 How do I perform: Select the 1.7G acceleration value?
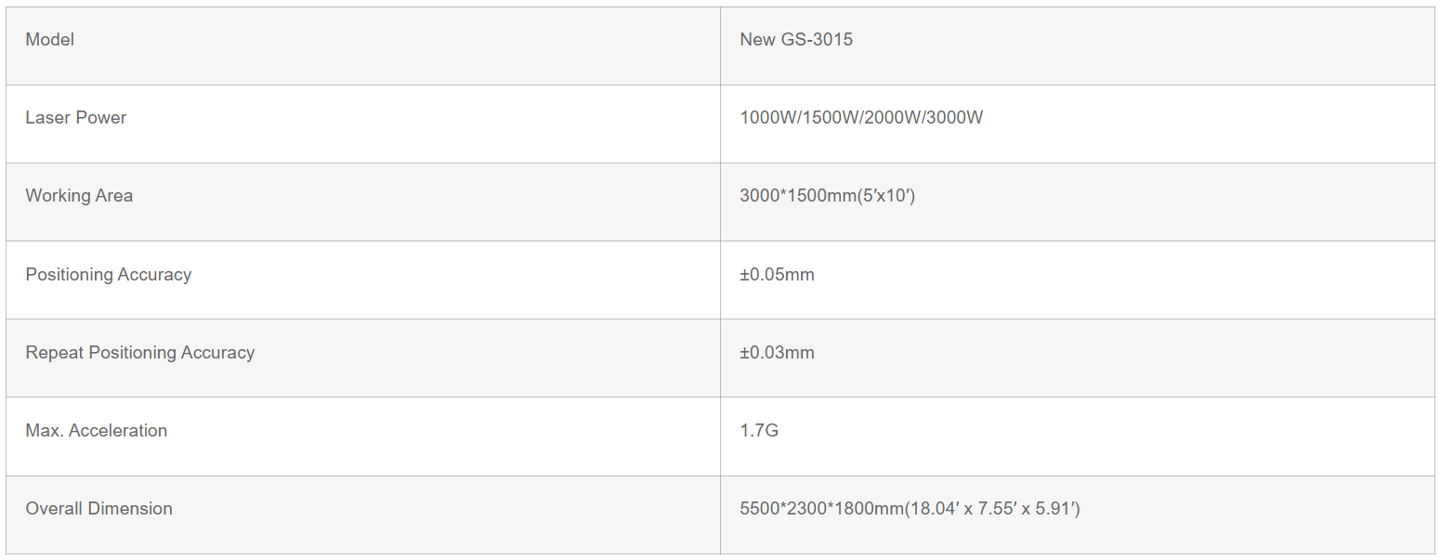click(759, 430)
